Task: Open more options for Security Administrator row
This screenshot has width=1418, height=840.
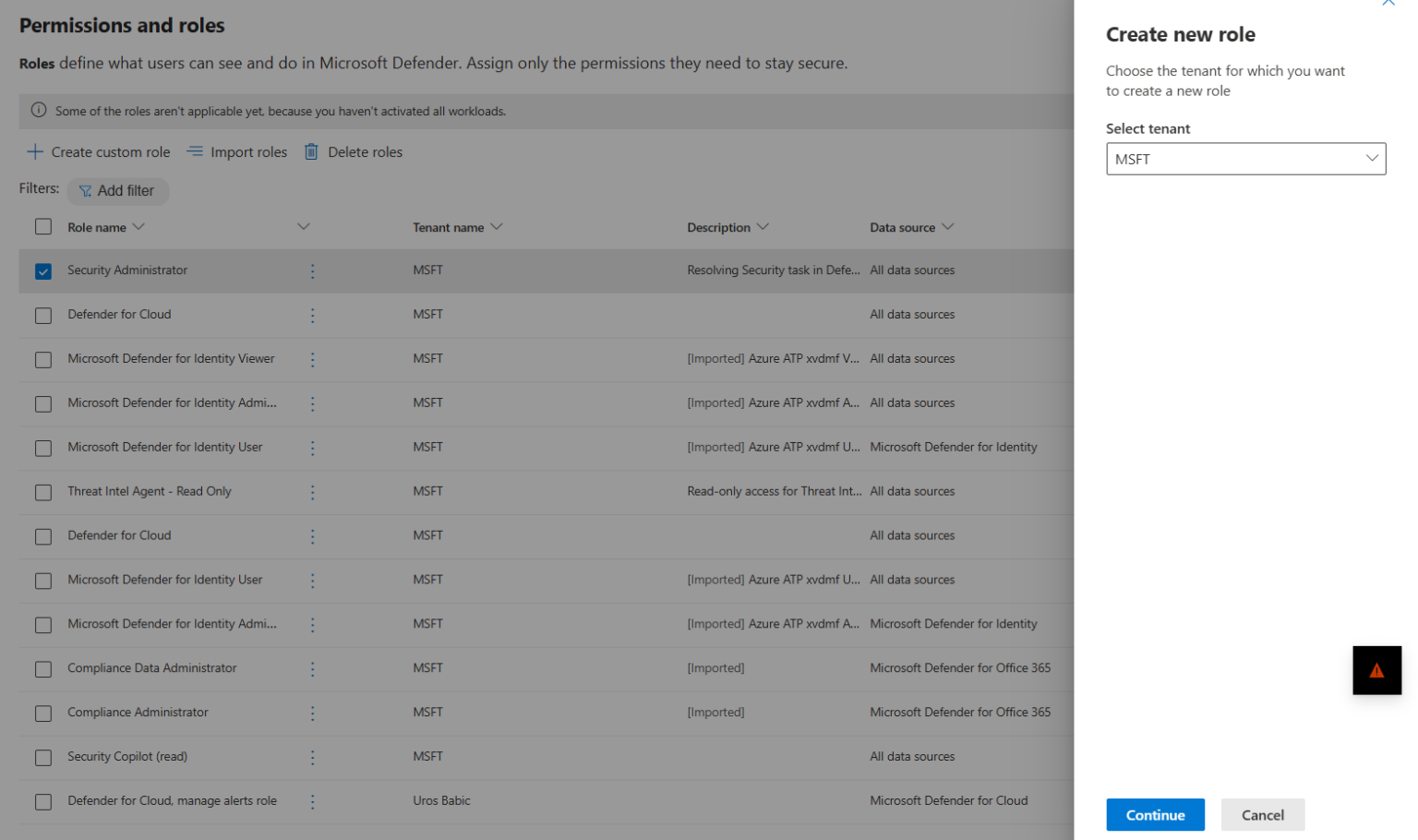Action: 313,270
